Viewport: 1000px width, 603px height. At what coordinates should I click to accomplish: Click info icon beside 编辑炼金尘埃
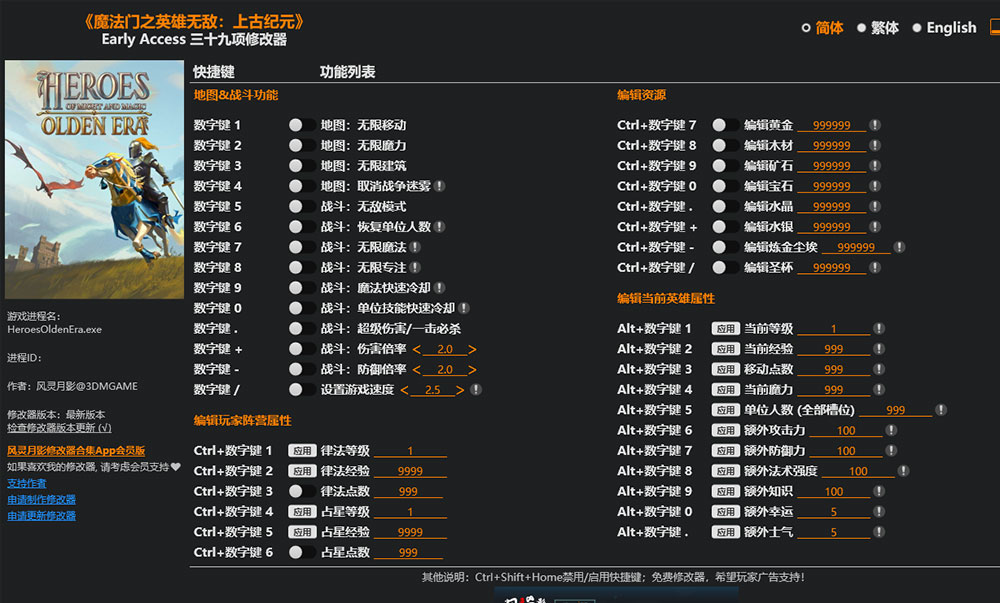(x=899, y=247)
